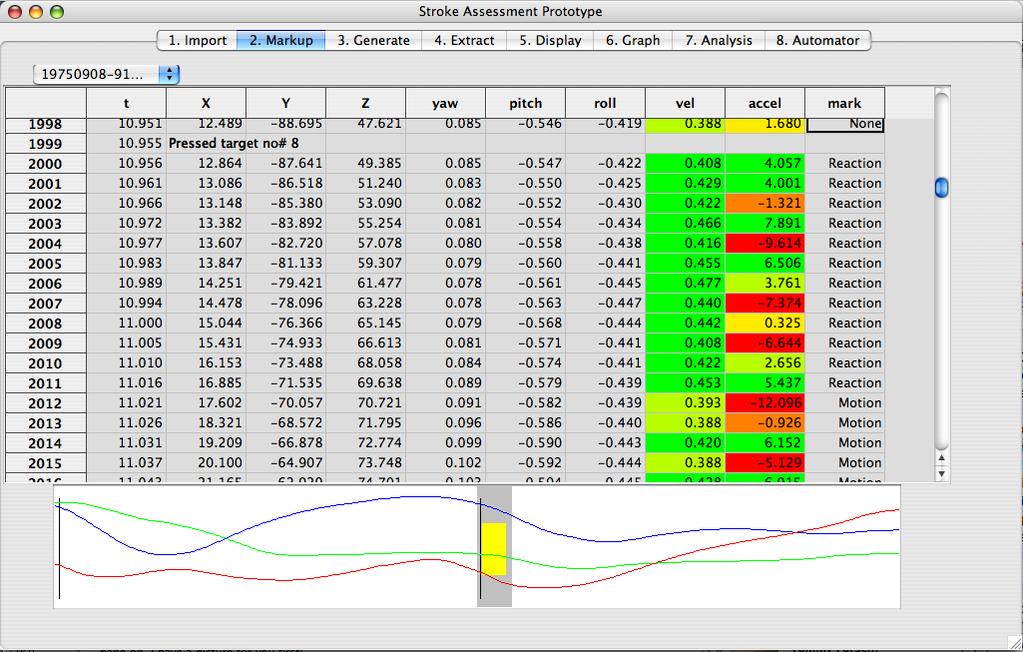1023x652 pixels.
Task: Select row header 2008
Action: [x=46, y=324]
